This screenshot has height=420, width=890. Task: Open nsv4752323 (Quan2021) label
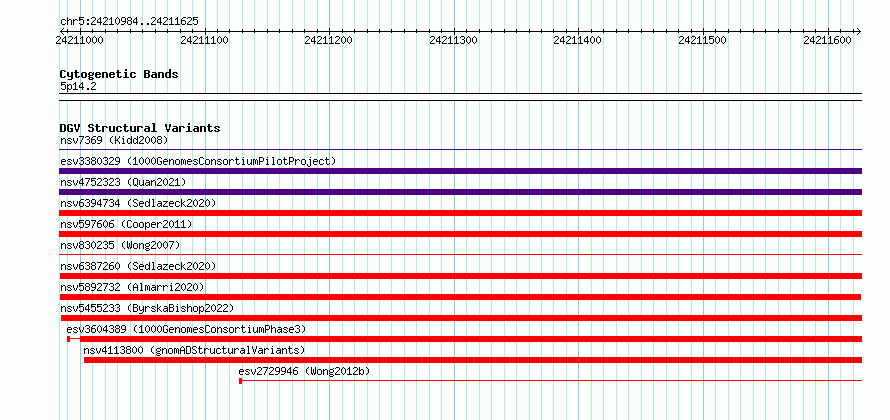123,182
